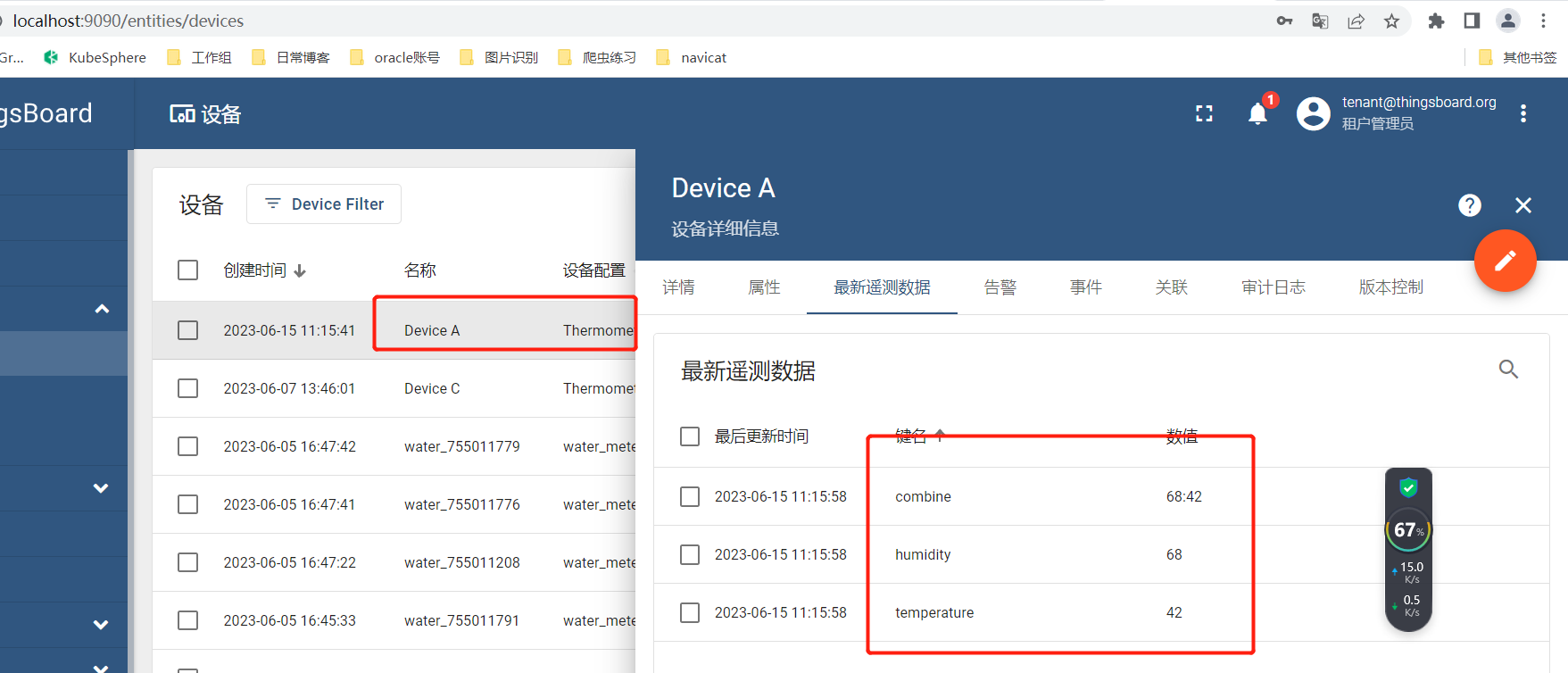Select the Device A name cell
1568x673 pixels.
pyautogui.click(x=432, y=330)
